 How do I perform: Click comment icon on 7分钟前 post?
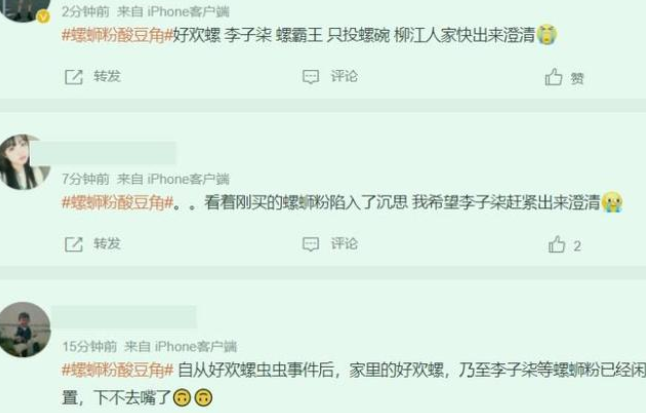(311, 244)
